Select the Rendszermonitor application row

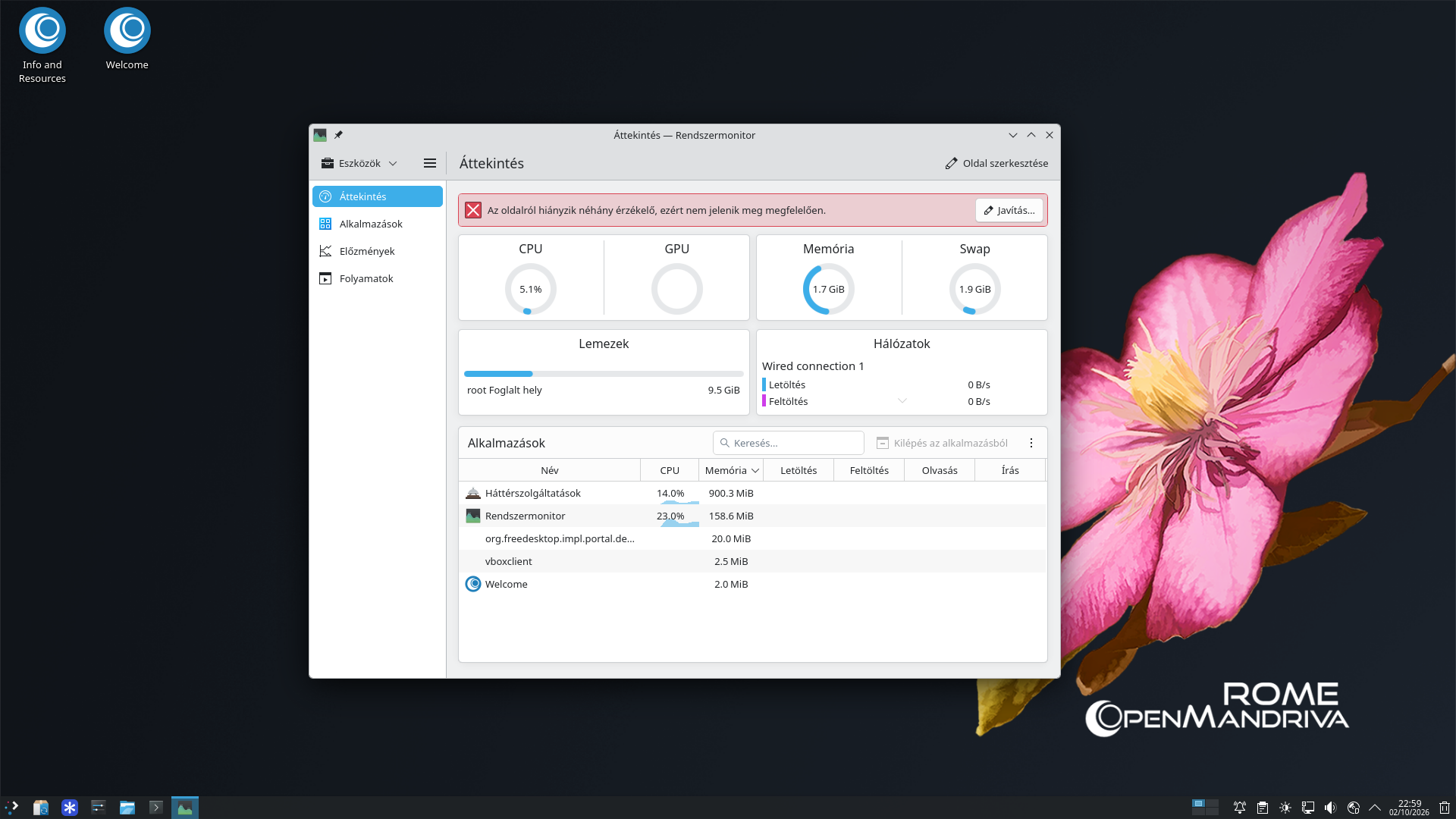click(x=752, y=516)
